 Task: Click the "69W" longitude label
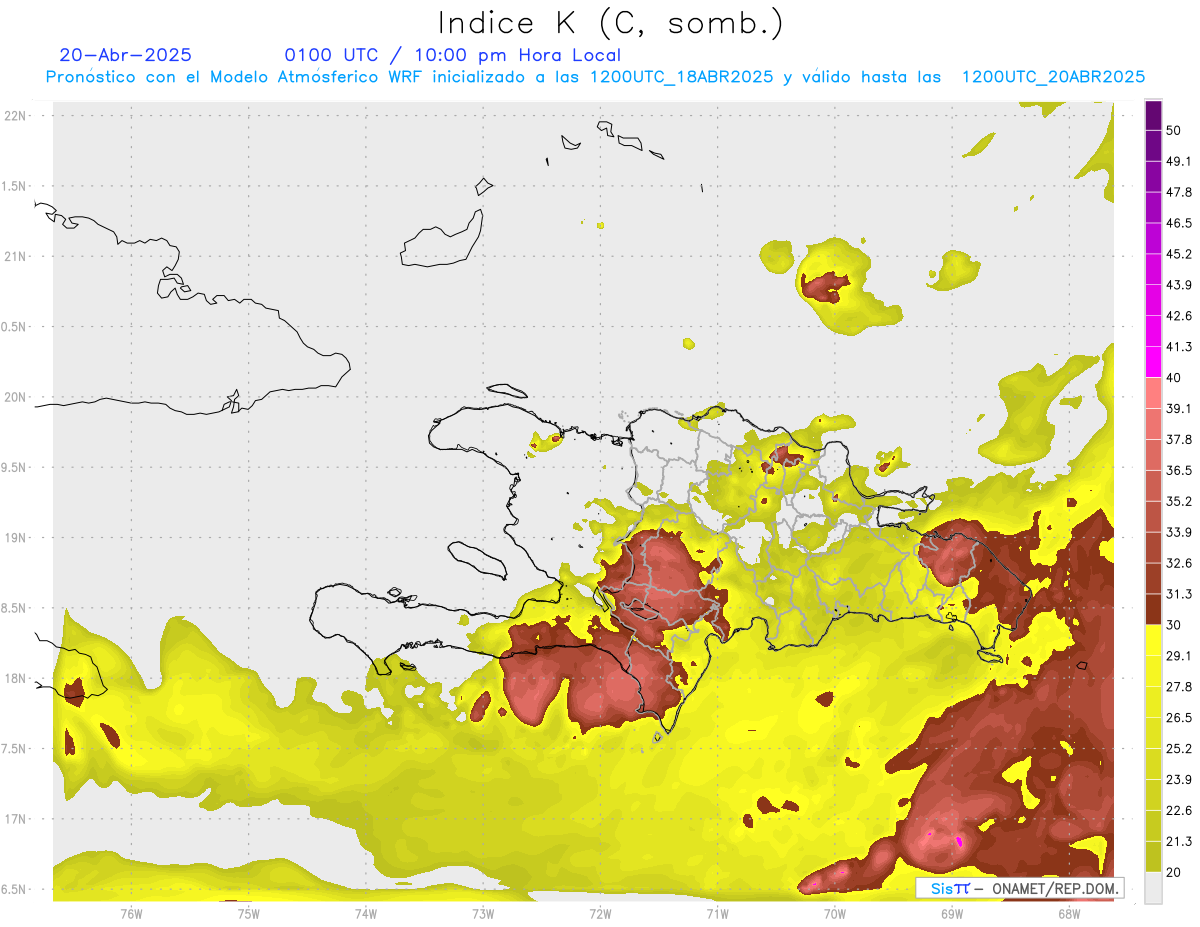coord(952,913)
